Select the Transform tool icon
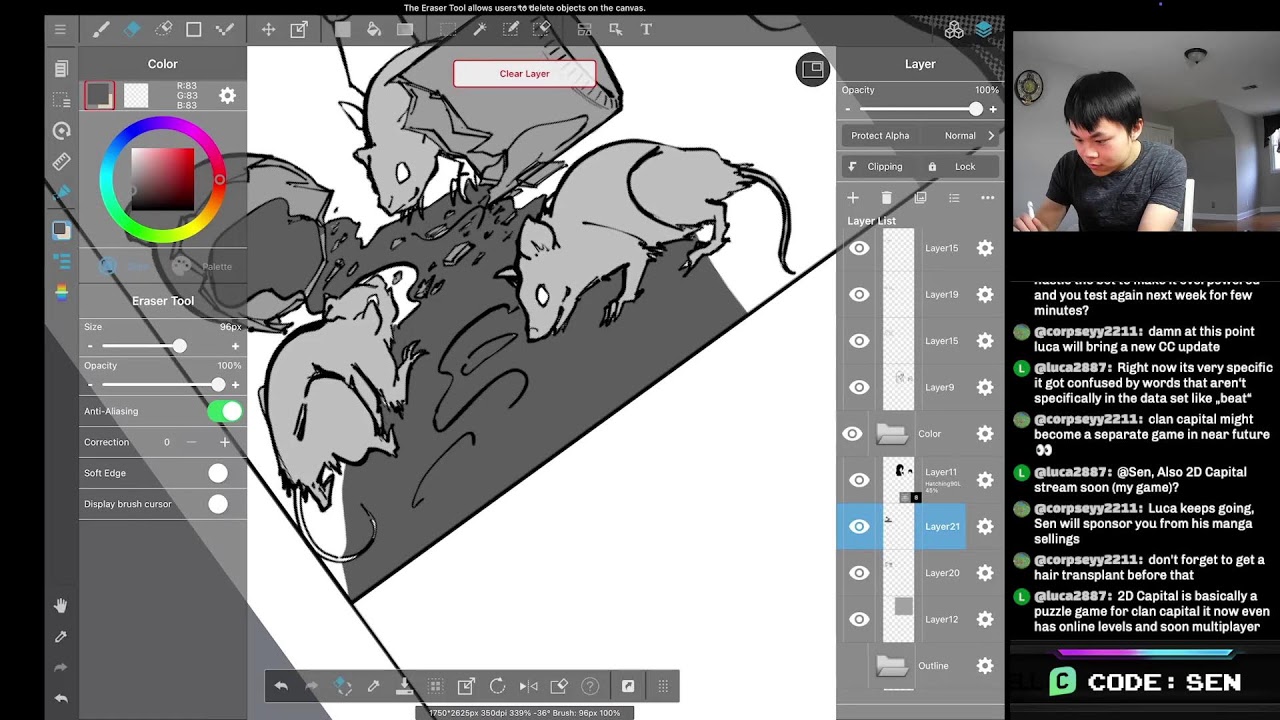The width and height of the screenshot is (1280, 720). pyautogui.click(x=299, y=30)
